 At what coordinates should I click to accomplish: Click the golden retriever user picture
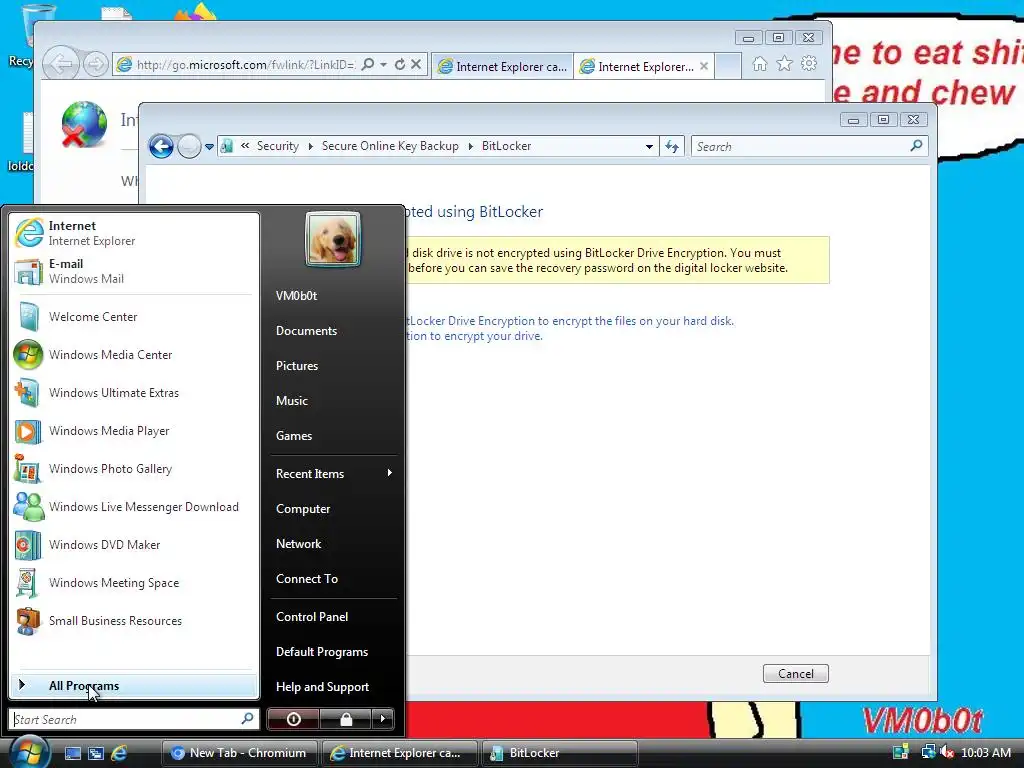pyautogui.click(x=333, y=239)
